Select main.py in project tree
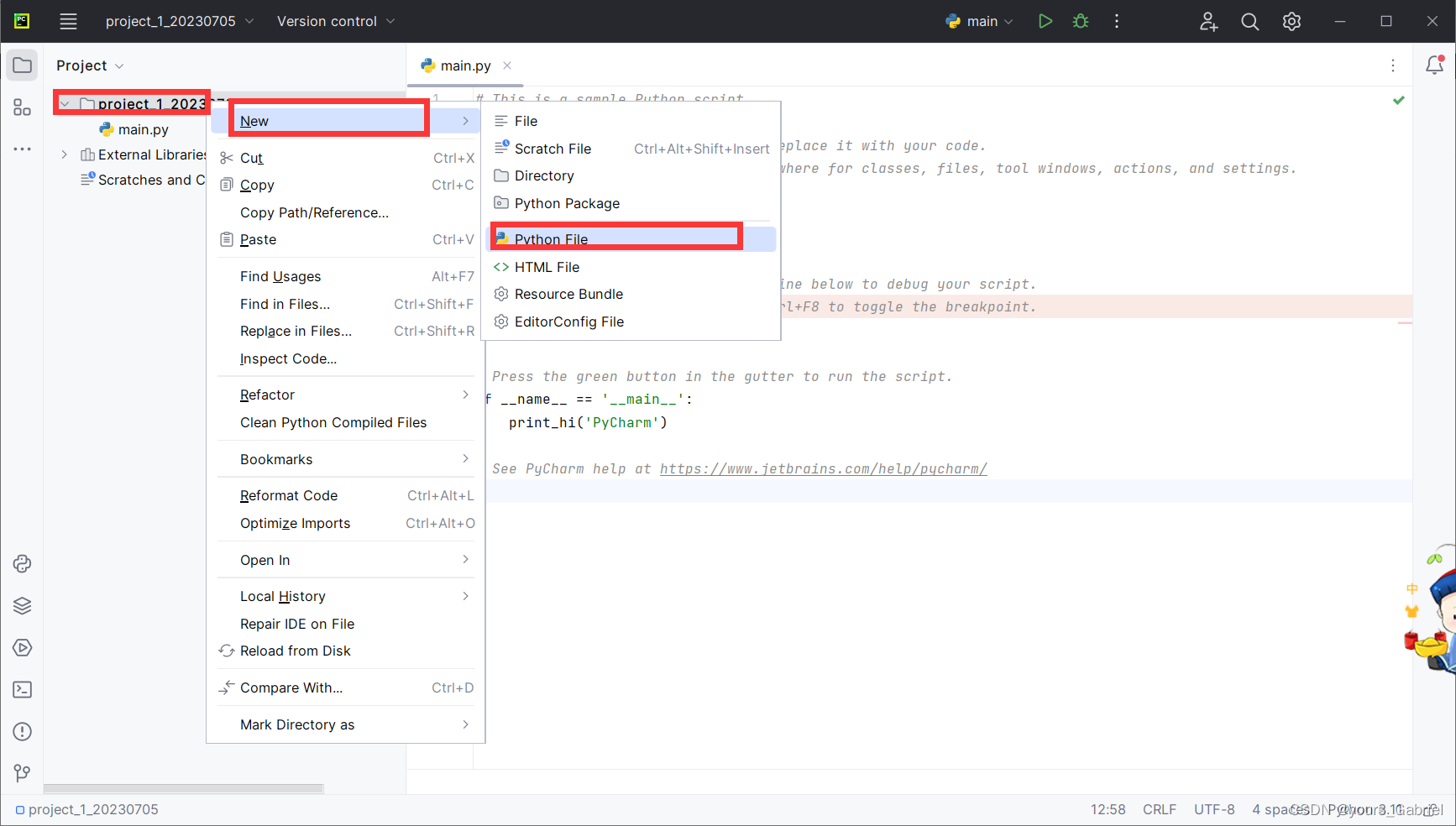This screenshot has width=1456, height=826. click(134, 129)
